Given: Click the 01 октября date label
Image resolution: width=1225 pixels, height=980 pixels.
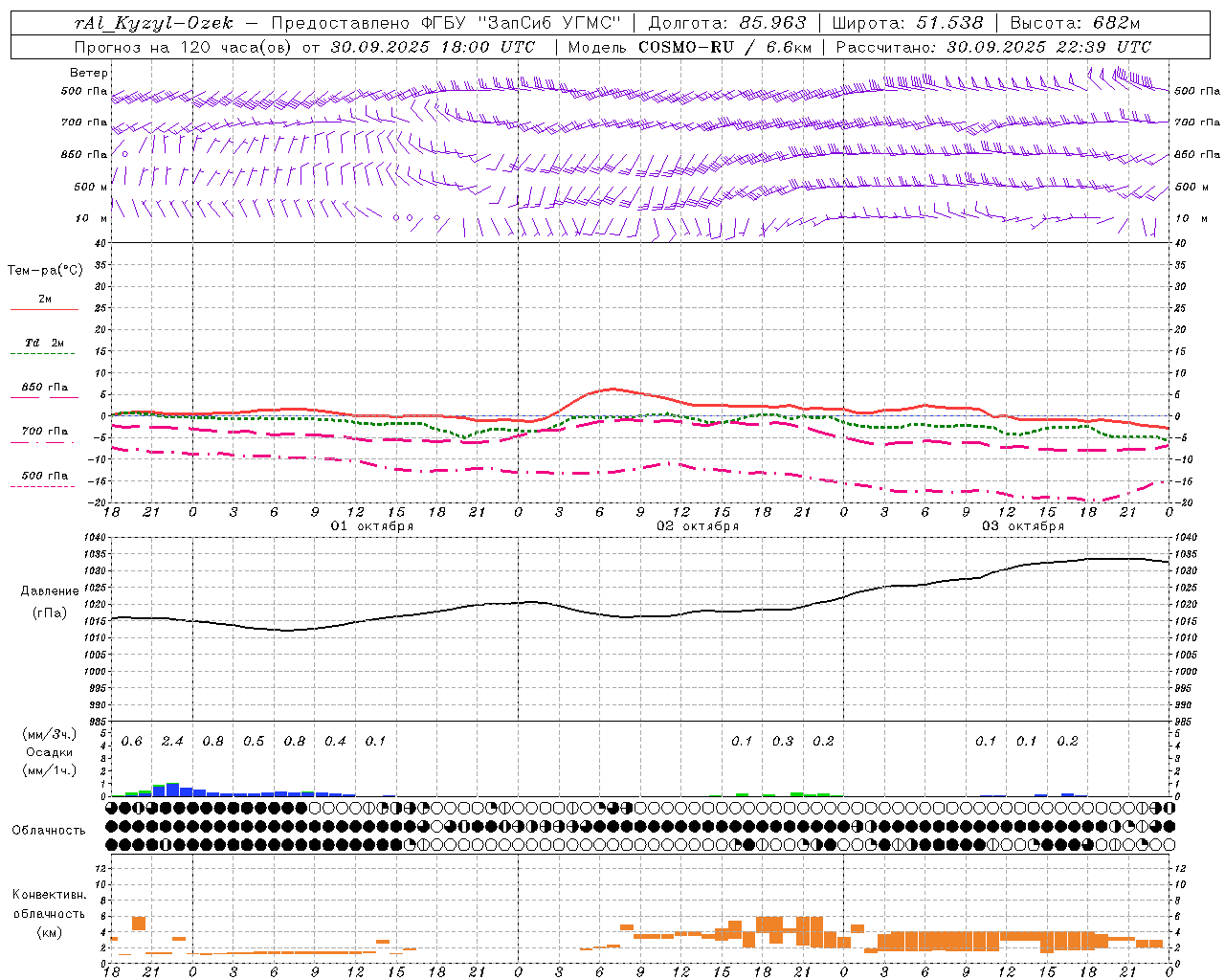Looking at the screenshot, I should pos(372,526).
